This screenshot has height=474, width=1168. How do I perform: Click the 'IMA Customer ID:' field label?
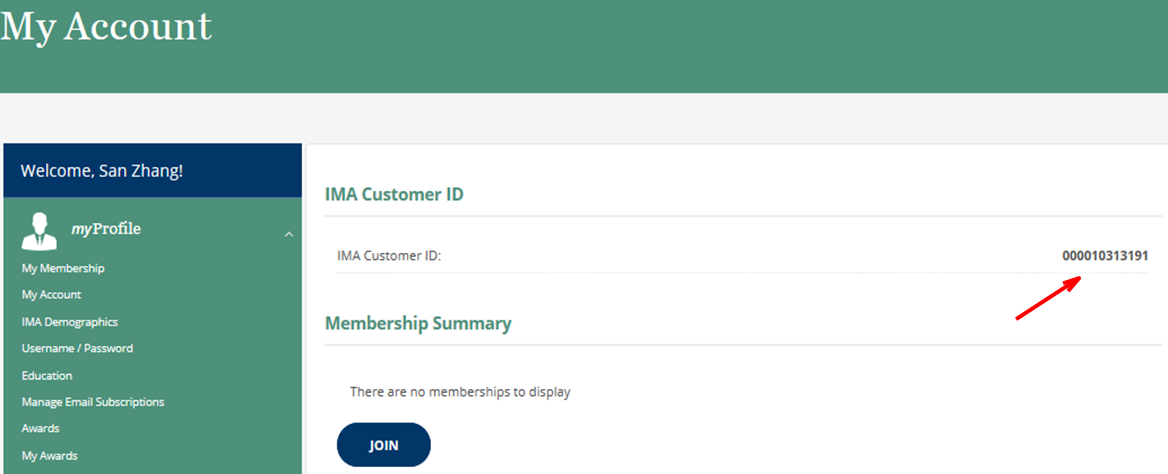(x=389, y=256)
